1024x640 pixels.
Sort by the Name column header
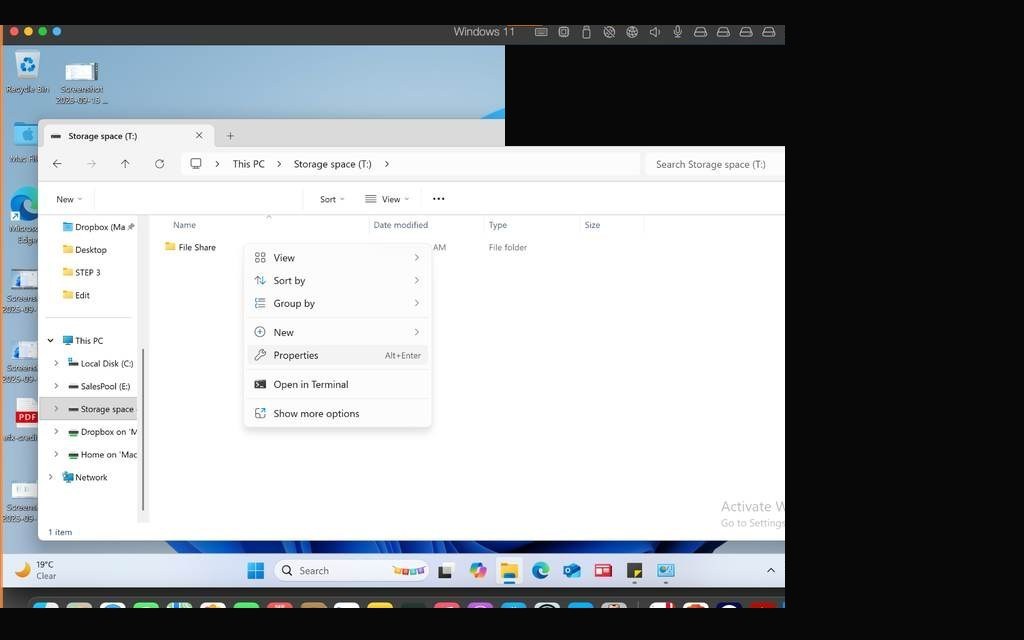(x=184, y=225)
